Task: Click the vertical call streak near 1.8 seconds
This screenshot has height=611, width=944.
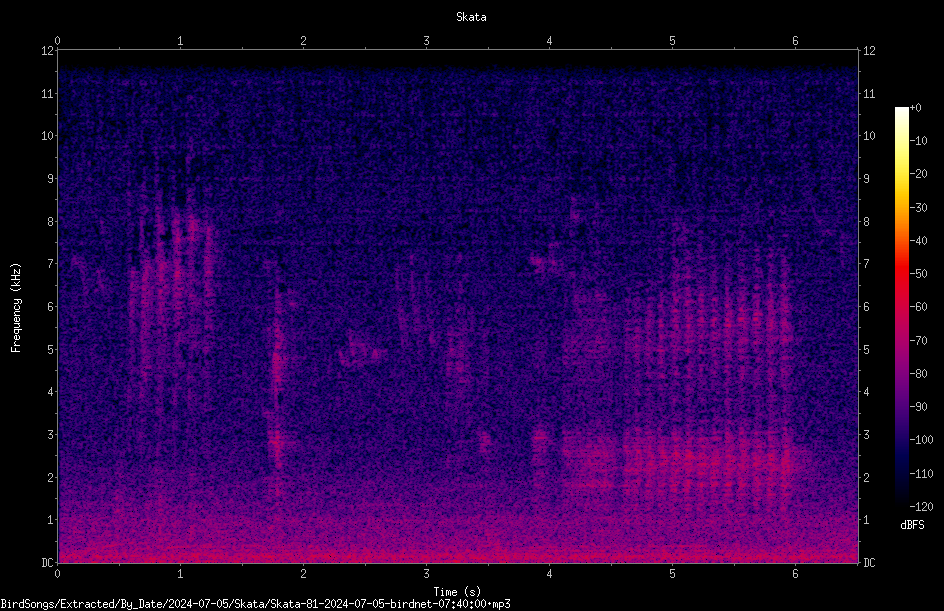Action: pyautogui.click(x=276, y=385)
